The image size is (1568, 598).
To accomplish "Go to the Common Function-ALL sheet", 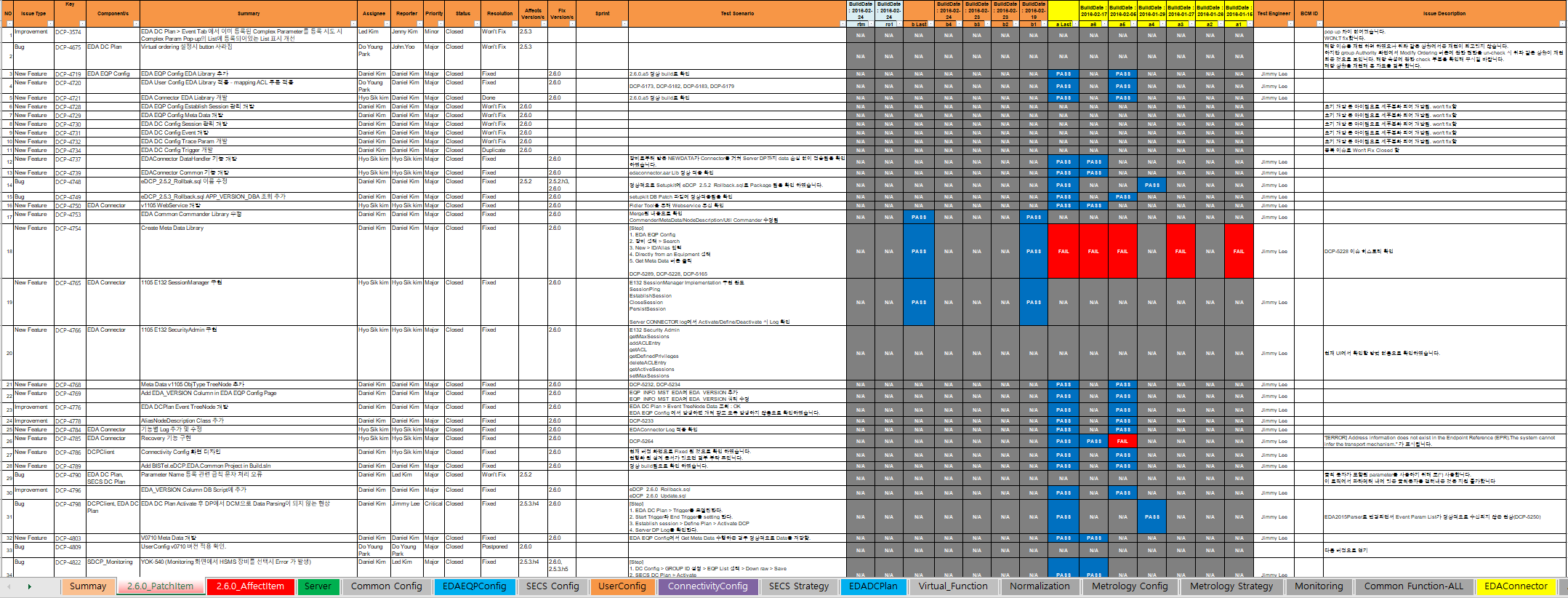I will tap(1414, 586).
